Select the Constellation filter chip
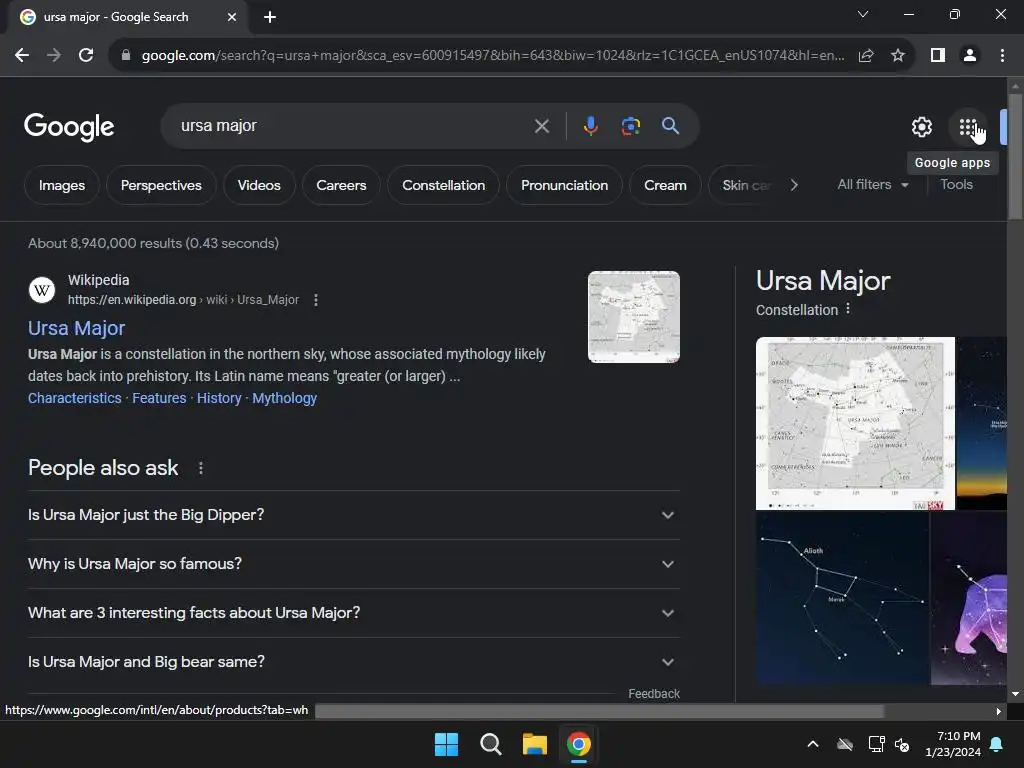1024x768 pixels. click(443, 185)
